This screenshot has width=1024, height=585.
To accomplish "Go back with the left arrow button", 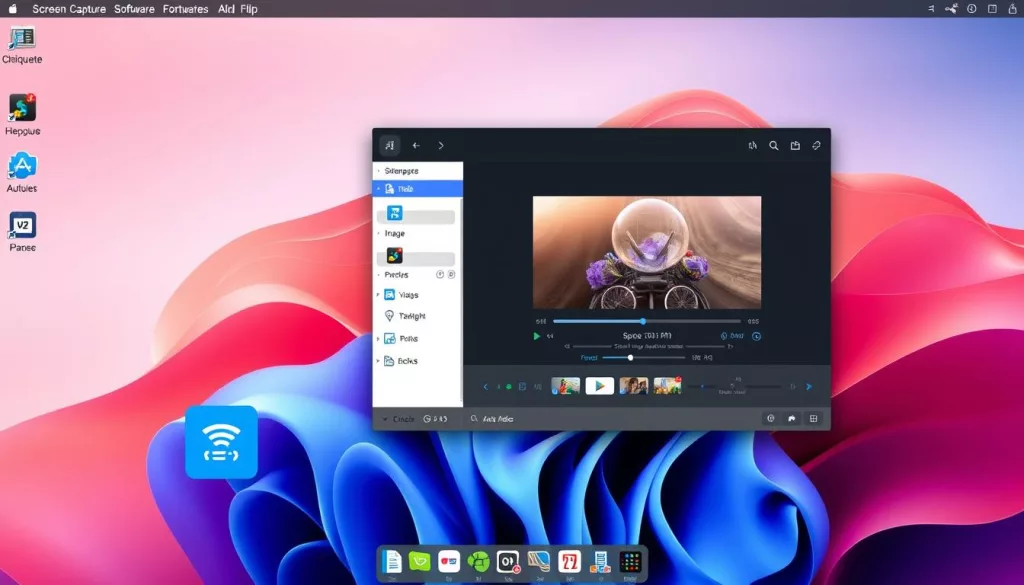I will (x=416, y=146).
